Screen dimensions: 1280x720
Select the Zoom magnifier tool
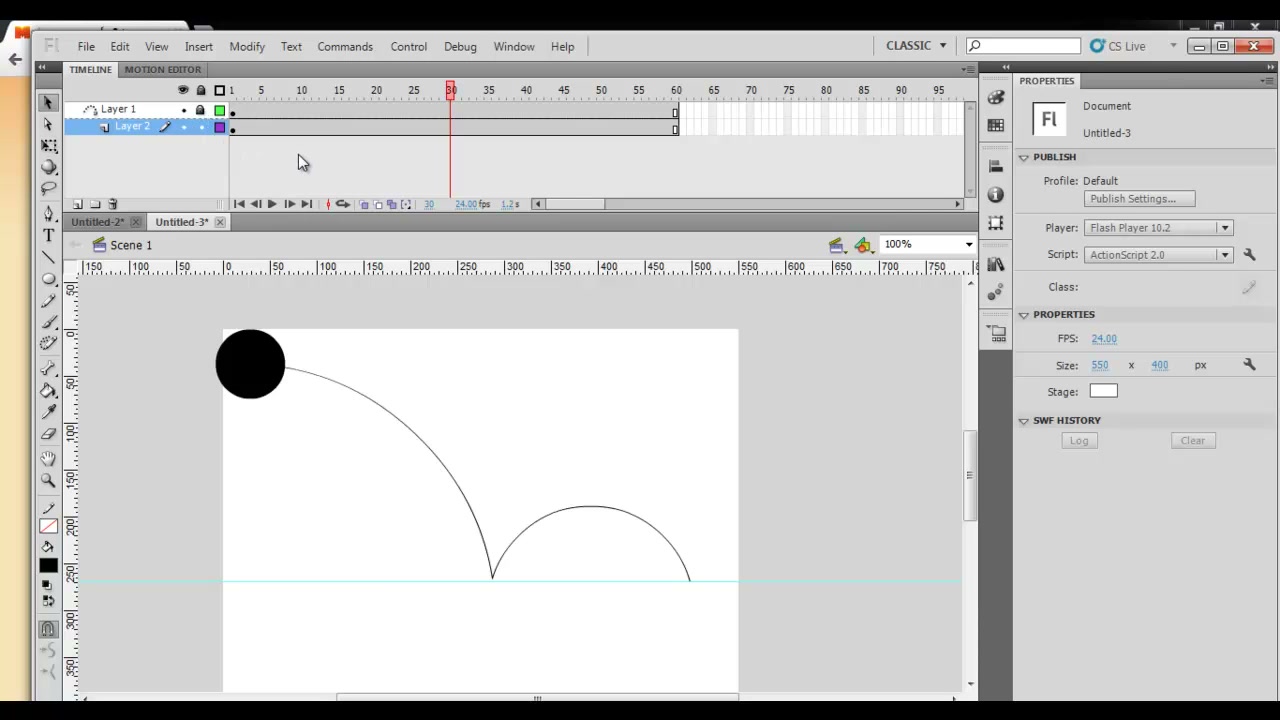point(48,481)
